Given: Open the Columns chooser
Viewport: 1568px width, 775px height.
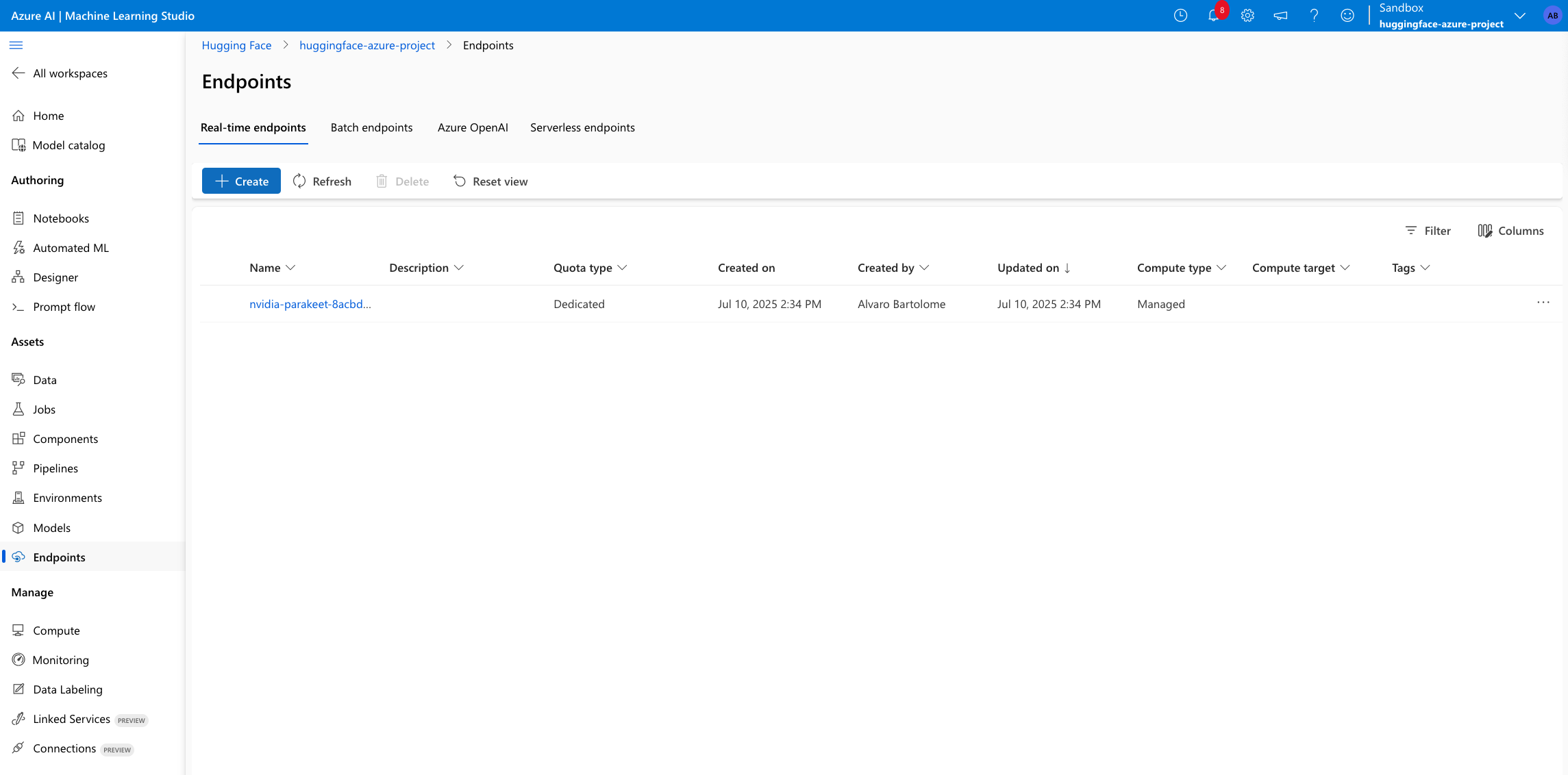Looking at the screenshot, I should [1510, 231].
